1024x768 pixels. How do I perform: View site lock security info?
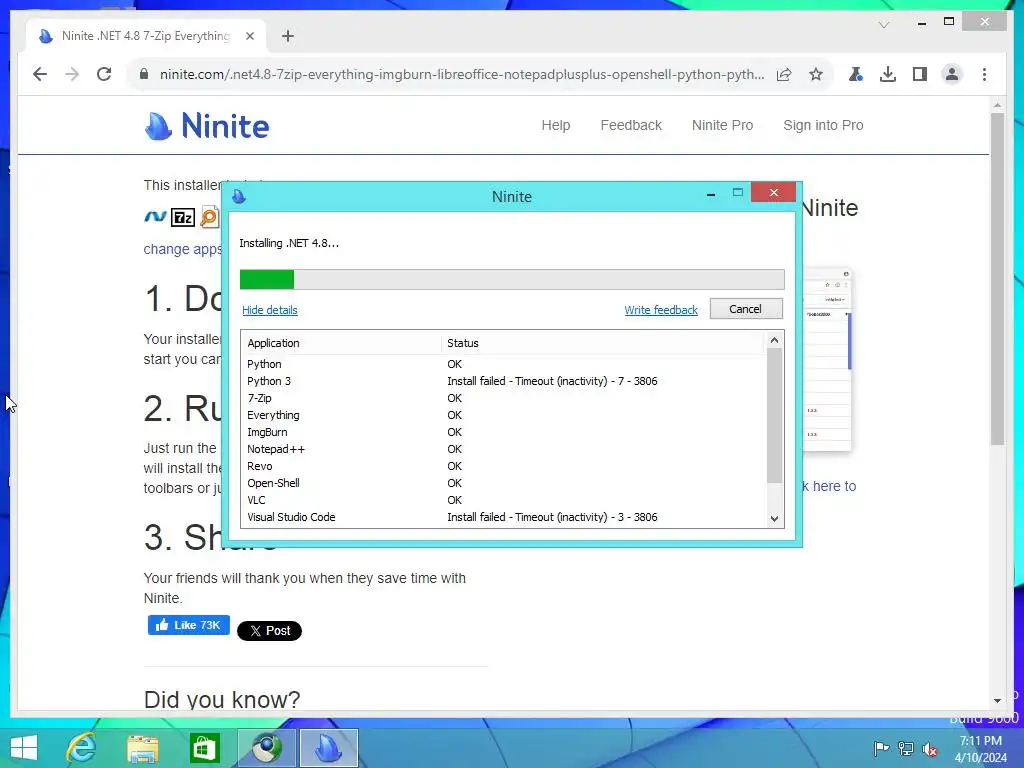tap(144, 74)
